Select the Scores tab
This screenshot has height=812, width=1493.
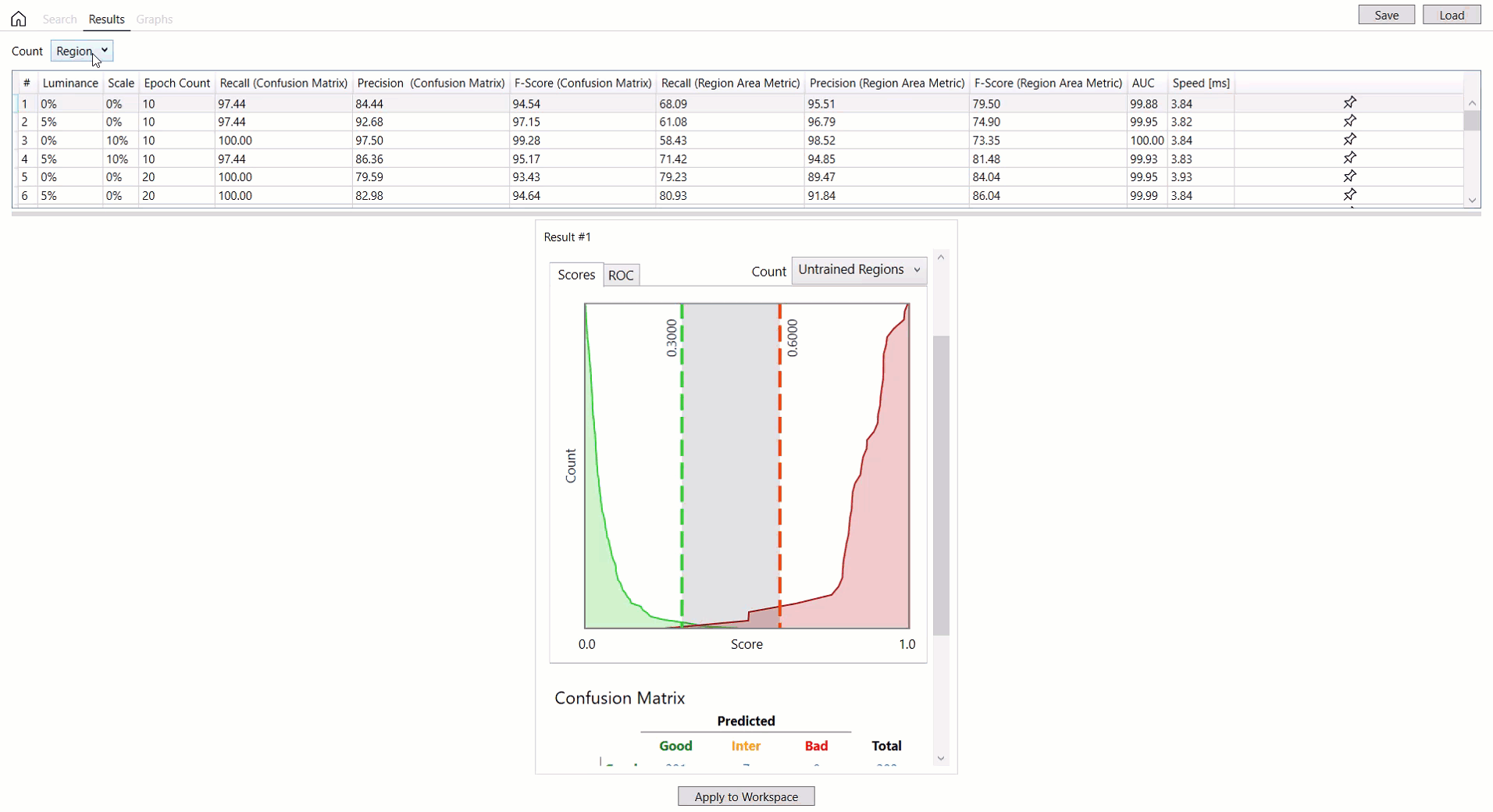click(x=576, y=275)
